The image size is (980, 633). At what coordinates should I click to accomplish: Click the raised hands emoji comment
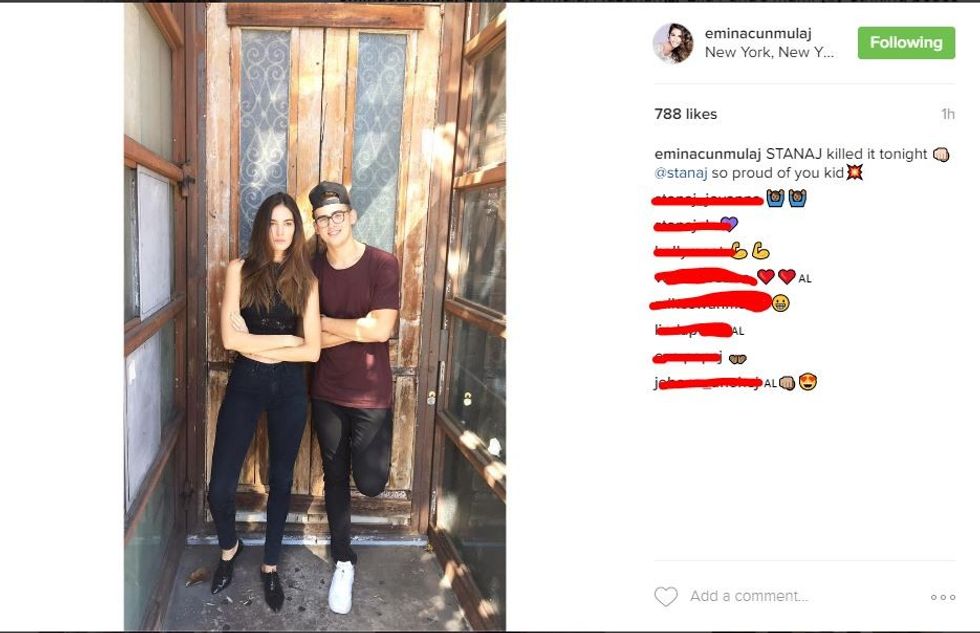tap(786, 199)
